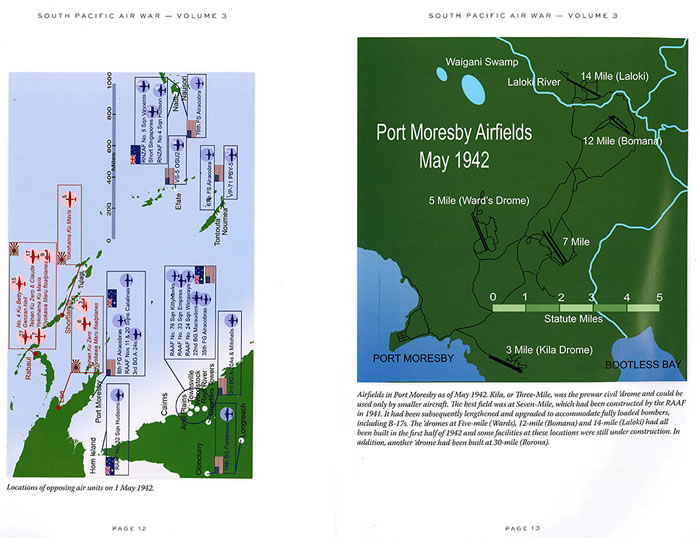
Task: Click the 'Rabaul' label on the left map
Action: 28,368
